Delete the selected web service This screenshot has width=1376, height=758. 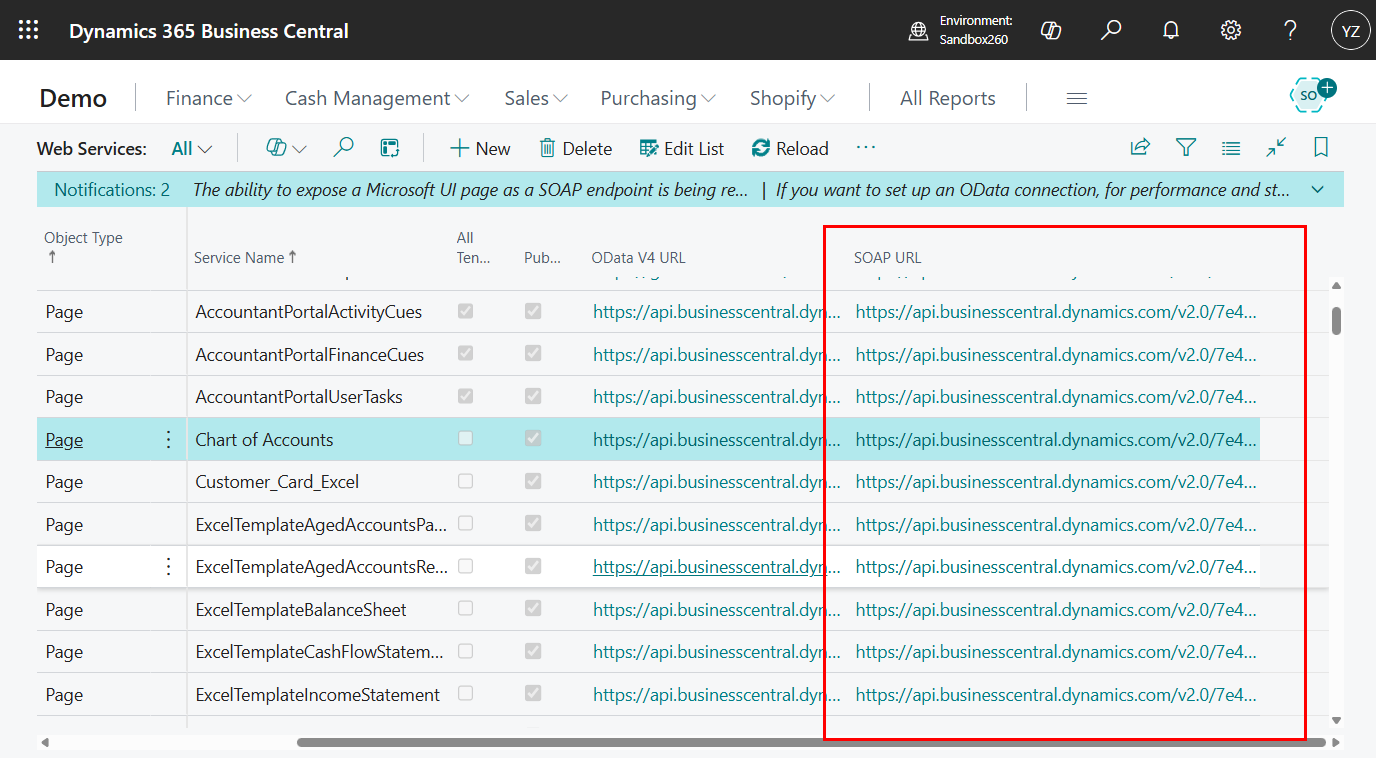tap(575, 147)
